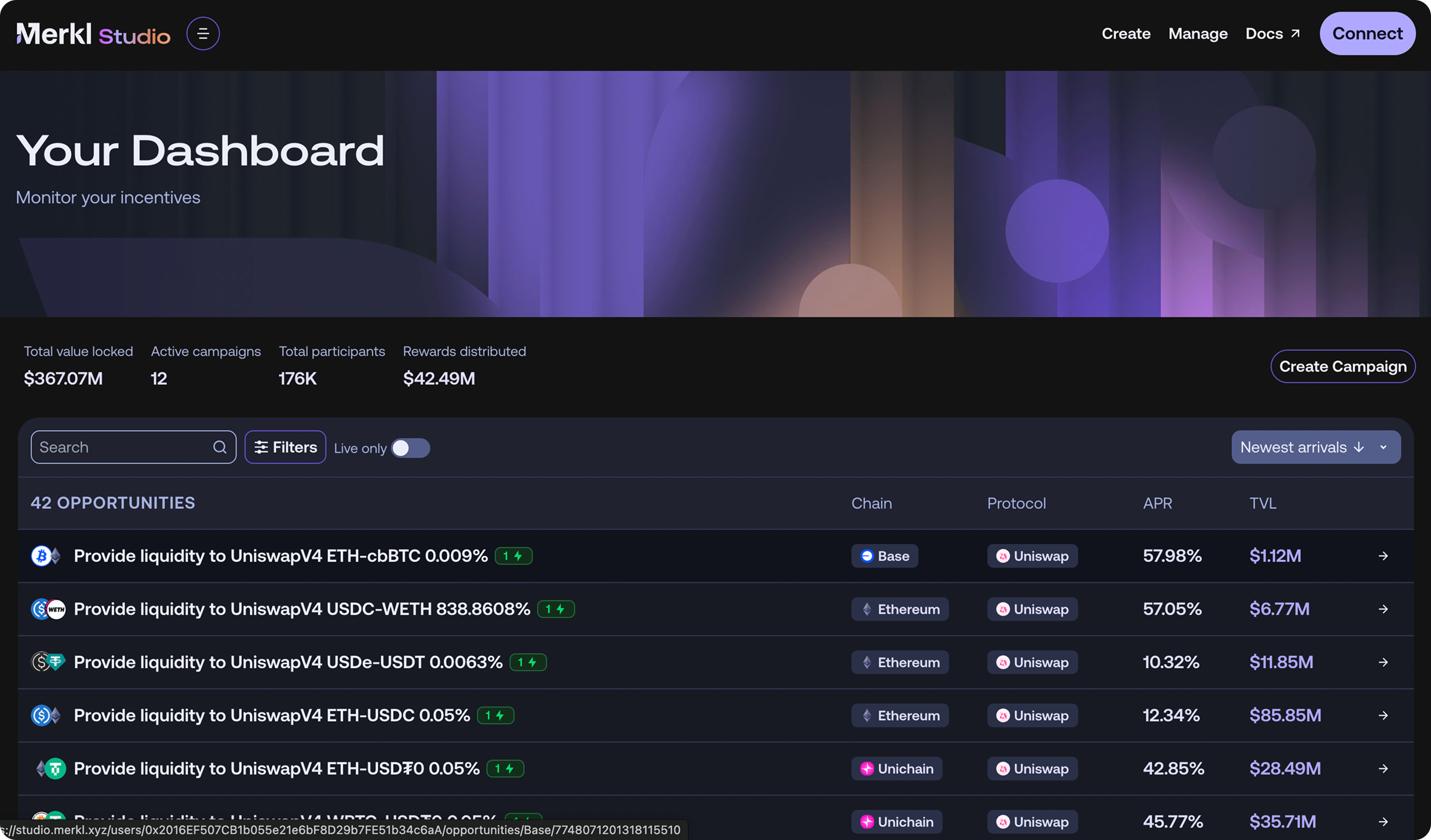Click the $85.85M TVL value

pos(1285,715)
